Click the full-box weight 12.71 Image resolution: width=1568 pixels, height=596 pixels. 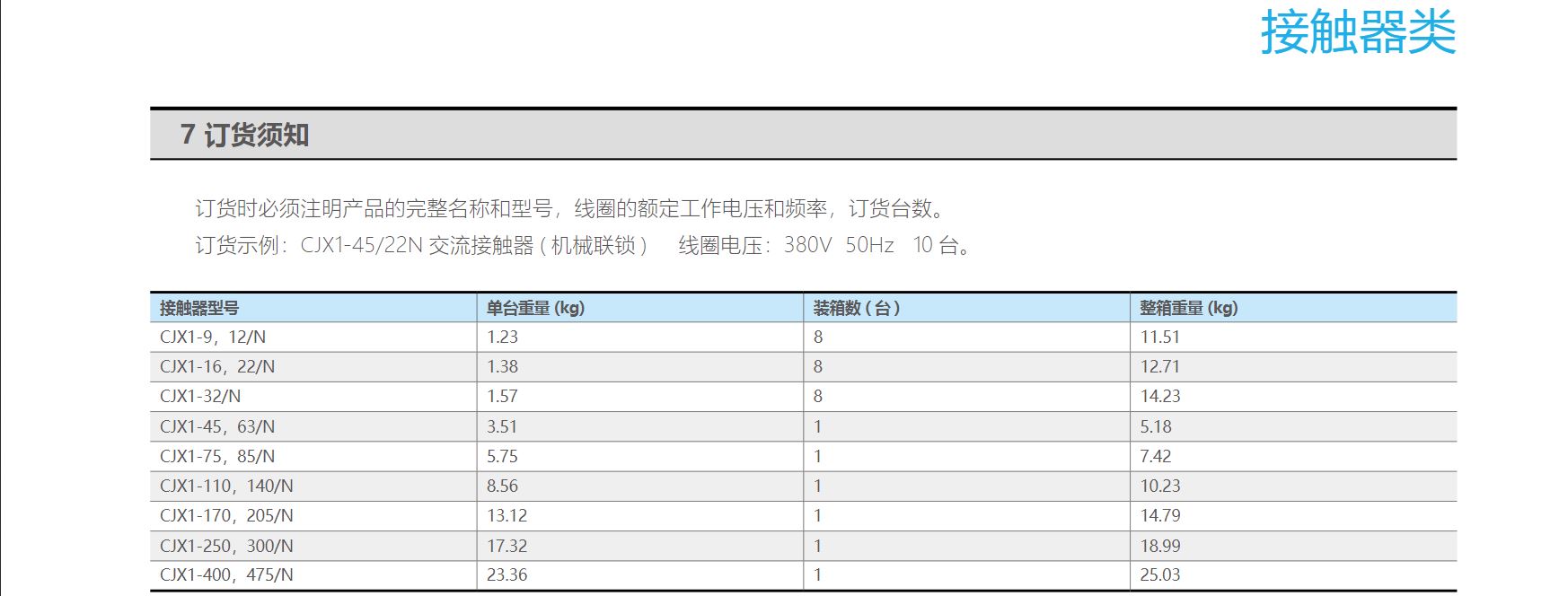(x=1160, y=367)
